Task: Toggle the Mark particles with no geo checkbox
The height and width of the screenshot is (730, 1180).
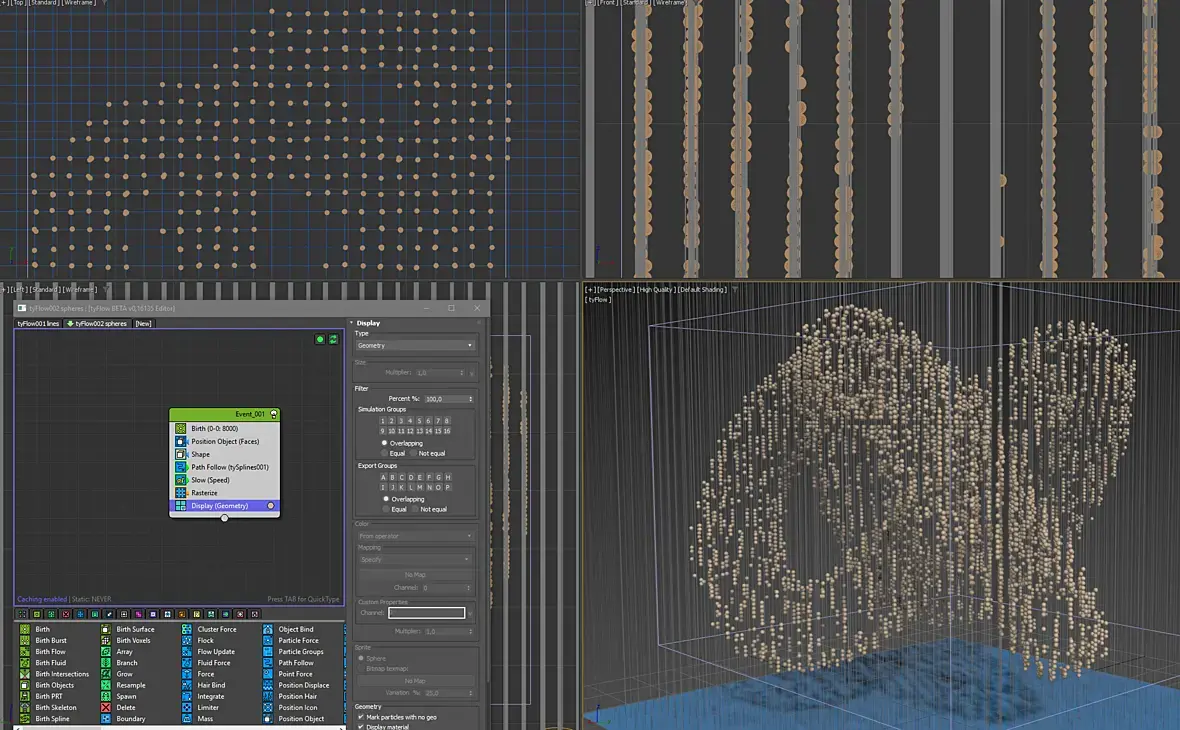Action: pos(360,717)
